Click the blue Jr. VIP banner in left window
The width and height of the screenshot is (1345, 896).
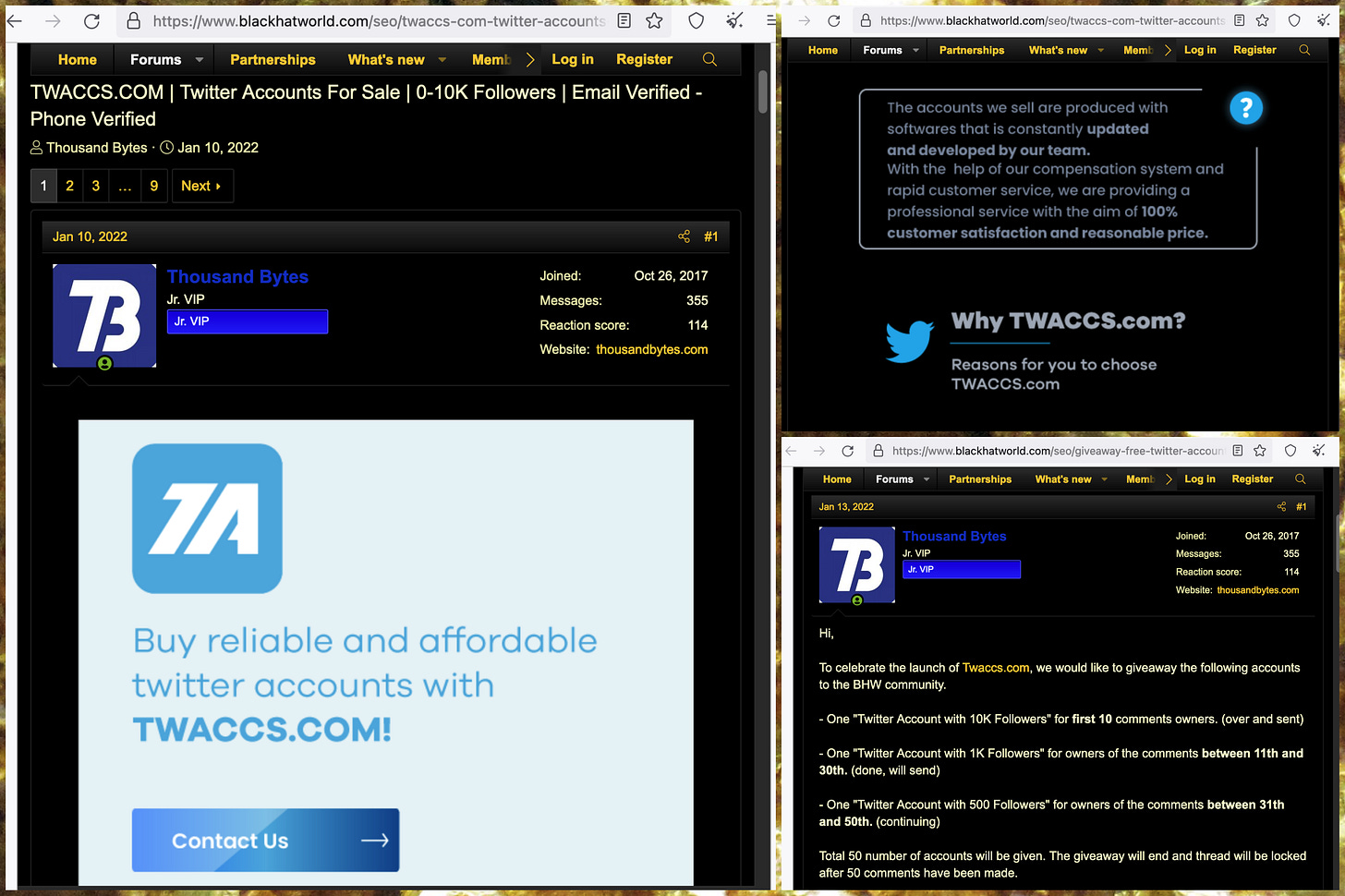tap(248, 321)
